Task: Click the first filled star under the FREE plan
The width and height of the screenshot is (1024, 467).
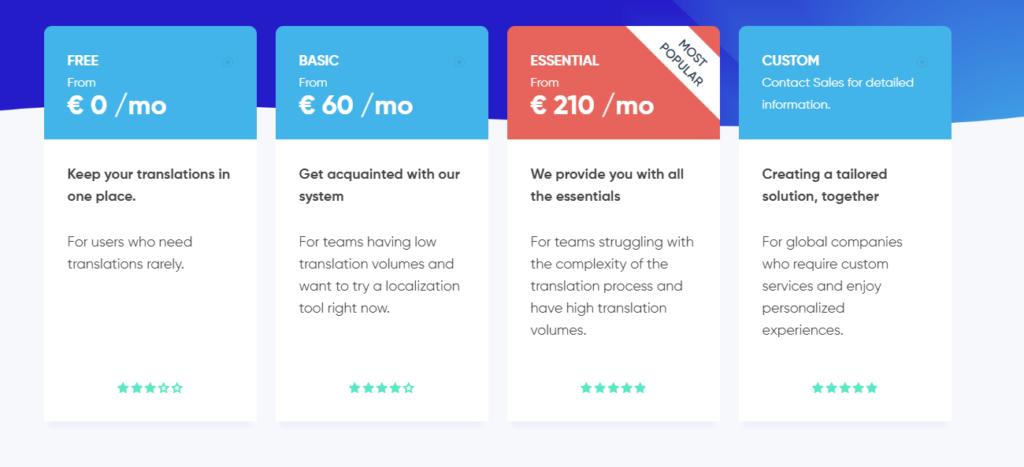Action: coord(123,388)
